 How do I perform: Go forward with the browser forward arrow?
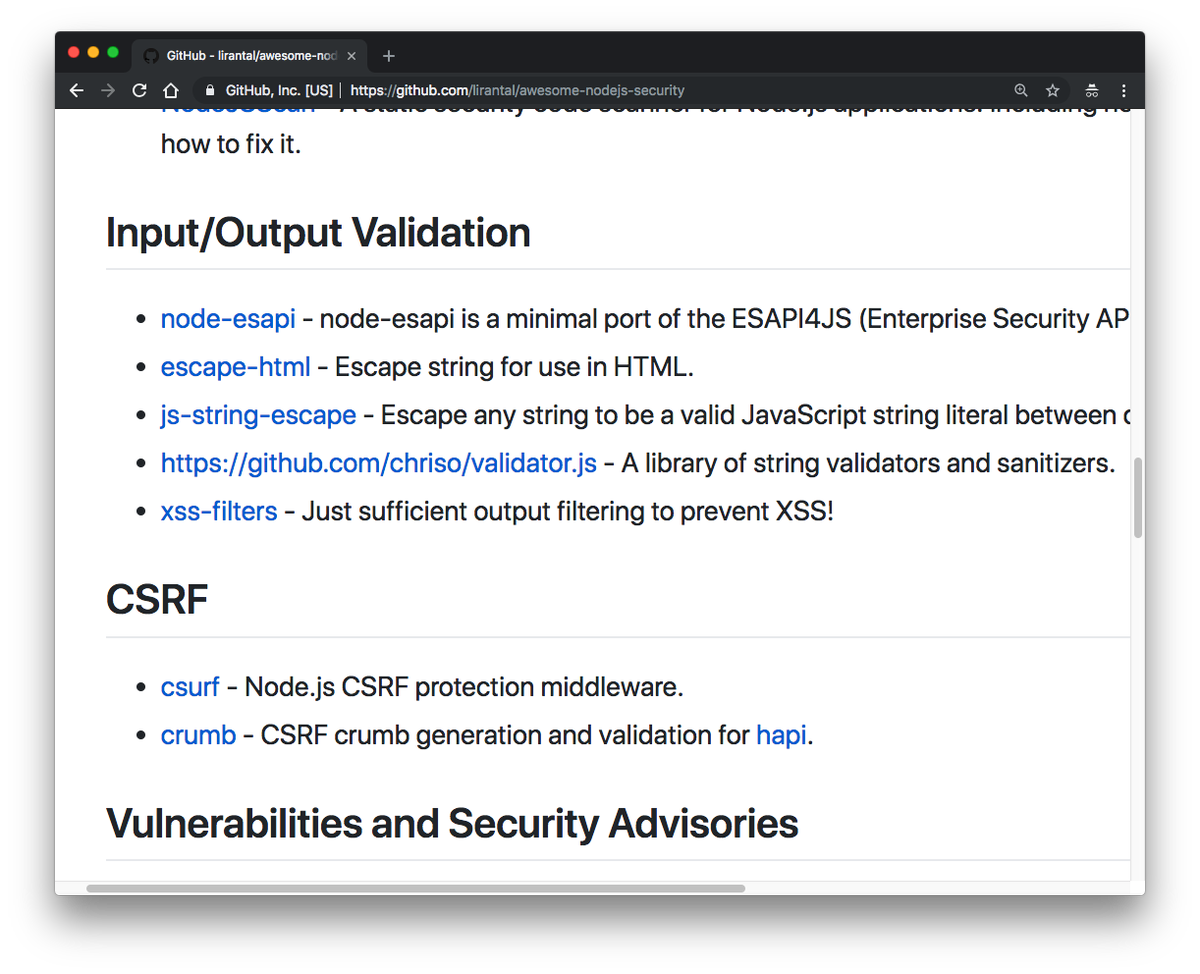pyautogui.click(x=108, y=90)
